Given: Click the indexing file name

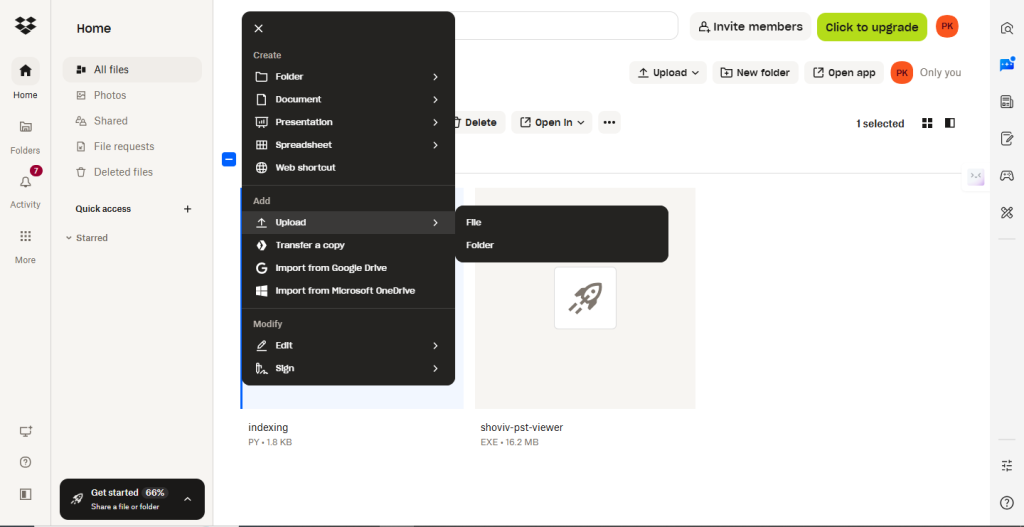Looking at the screenshot, I should 268,427.
